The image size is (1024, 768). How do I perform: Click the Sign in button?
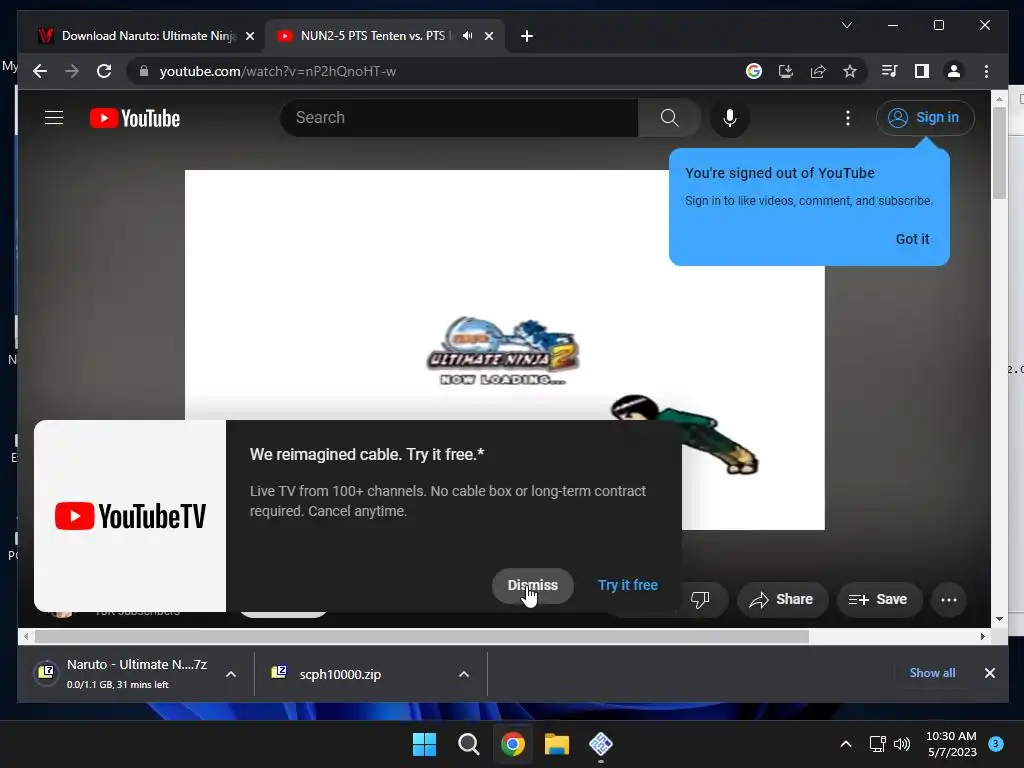[x=925, y=118]
